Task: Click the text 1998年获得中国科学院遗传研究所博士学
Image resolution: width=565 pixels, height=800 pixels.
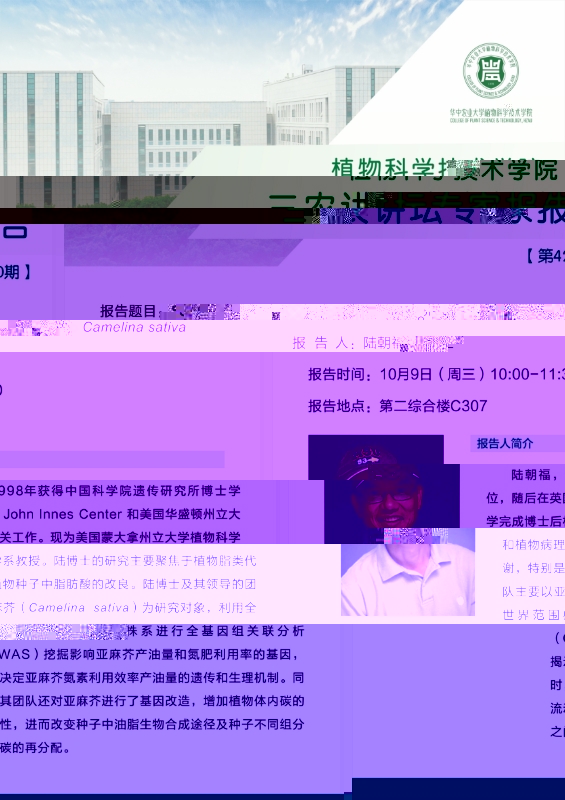Action: [120, 491]
